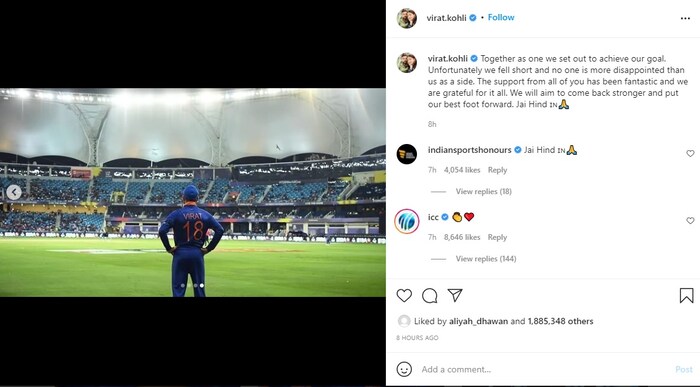Open the three-dot more options menu

tap(685, 18)
